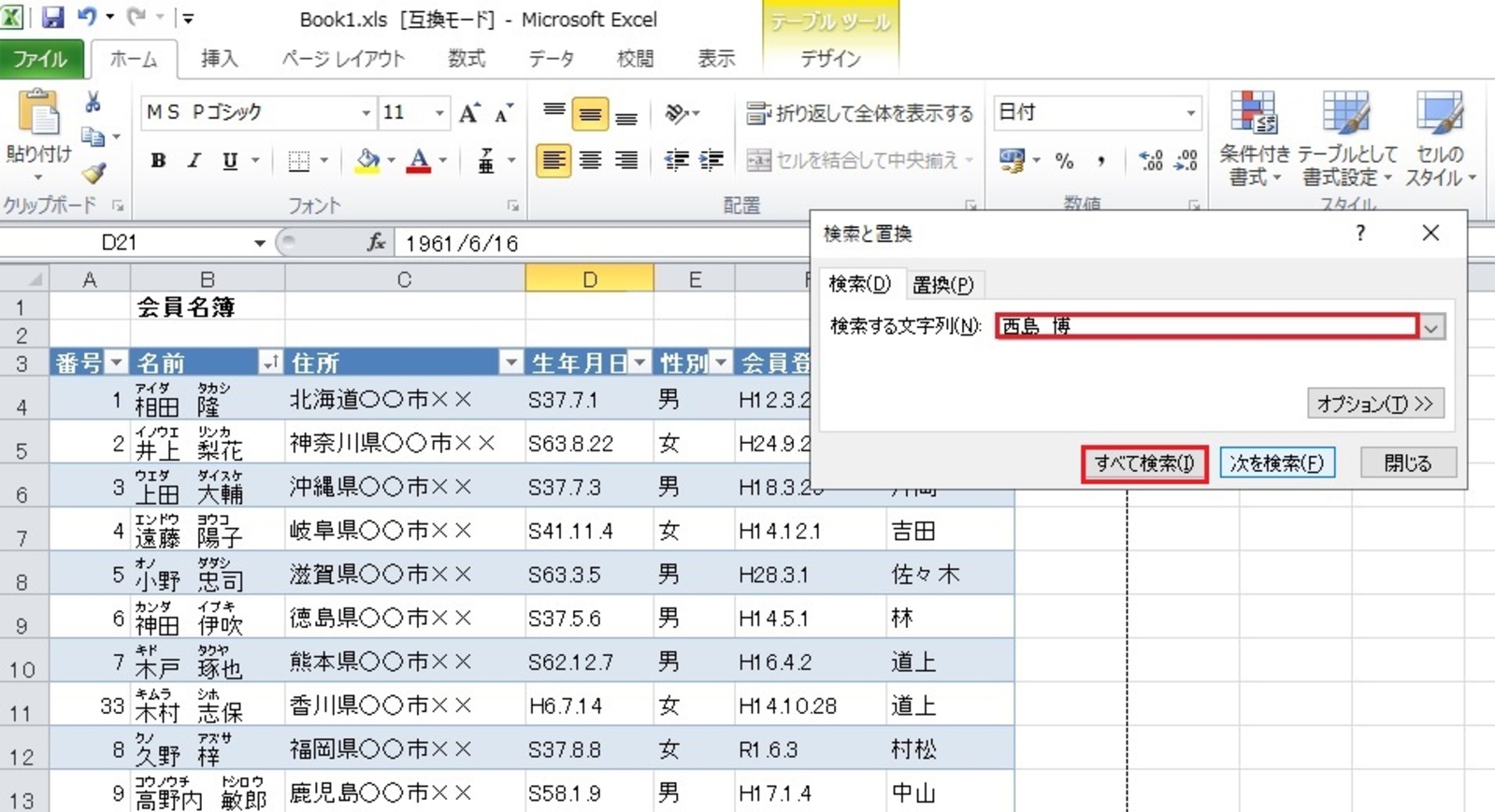Switch to the ページレイアウト tab
The width and height of the screenshot is (1495, 812).
343,59
